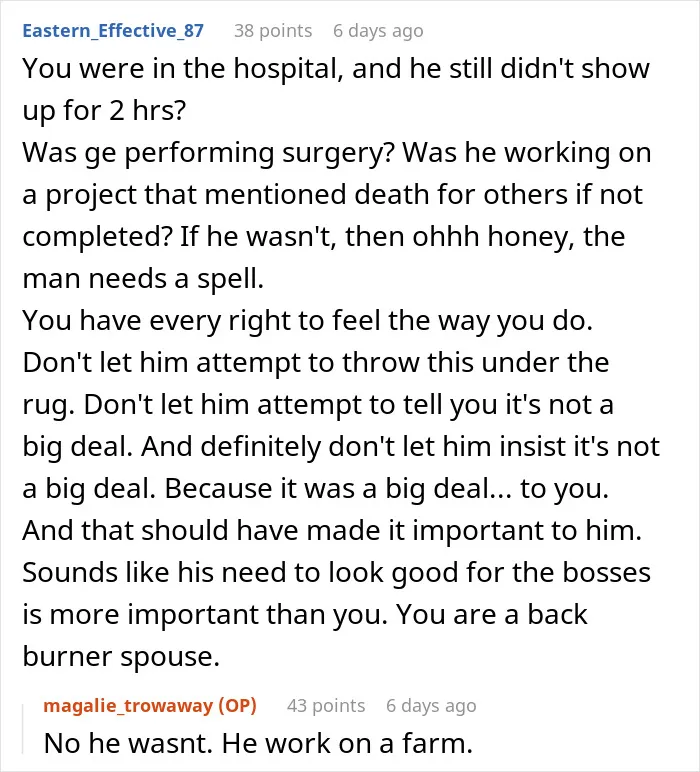This screenshot has width=700, height=772.
Task: Open the top comment's '6 days ago' permalink
Action: [x=378, y=31]
